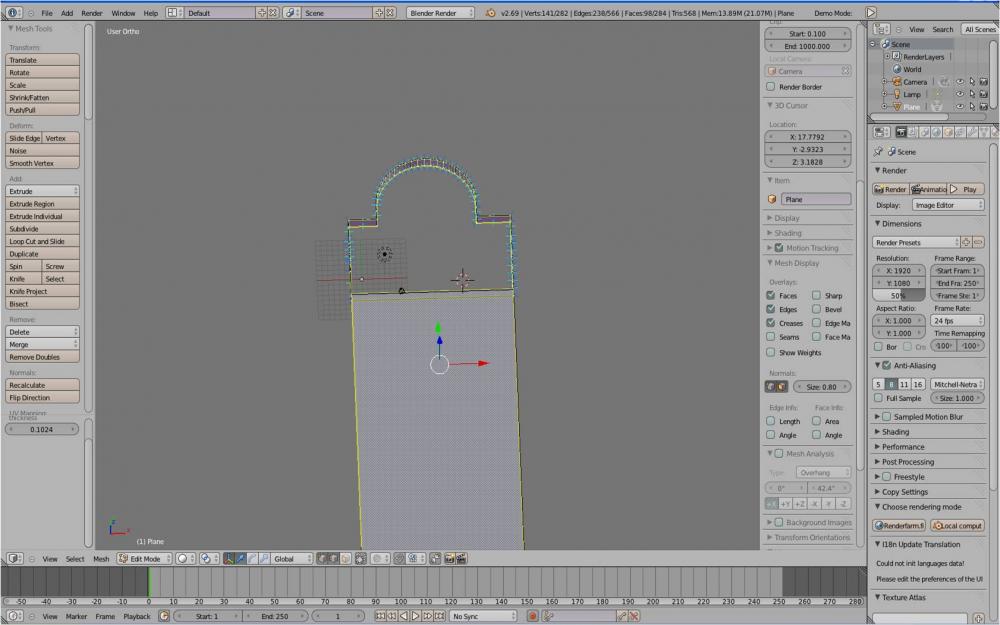
Task: Open the Render Presets dropdown
Action: (916, 242)
